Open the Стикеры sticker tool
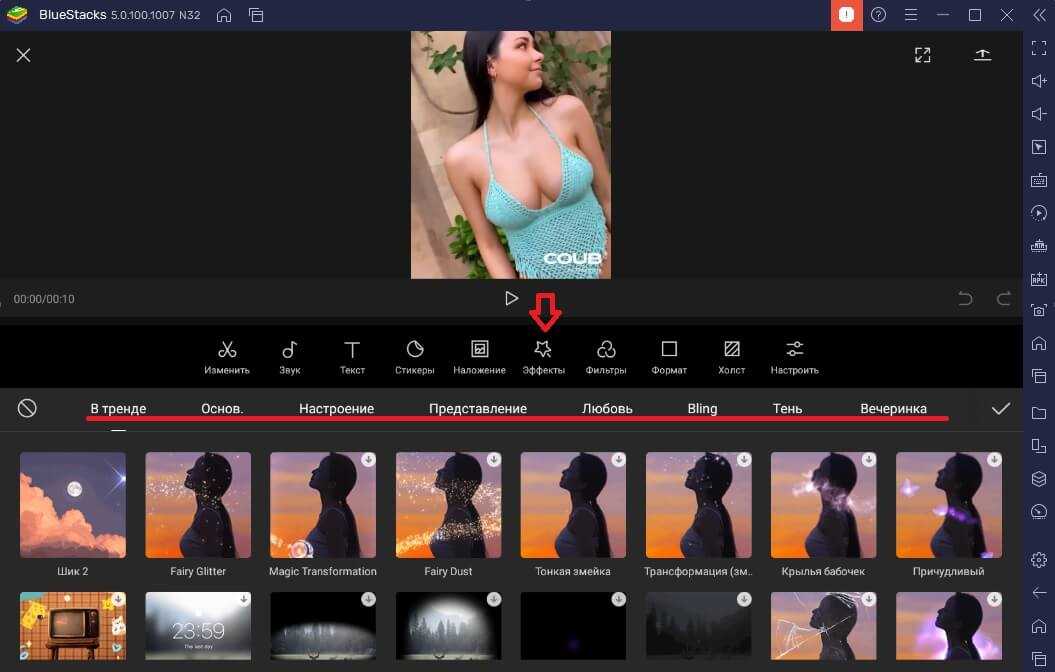Image resolution: width=1055 pixels, height=672 pixels. [415, 356]
